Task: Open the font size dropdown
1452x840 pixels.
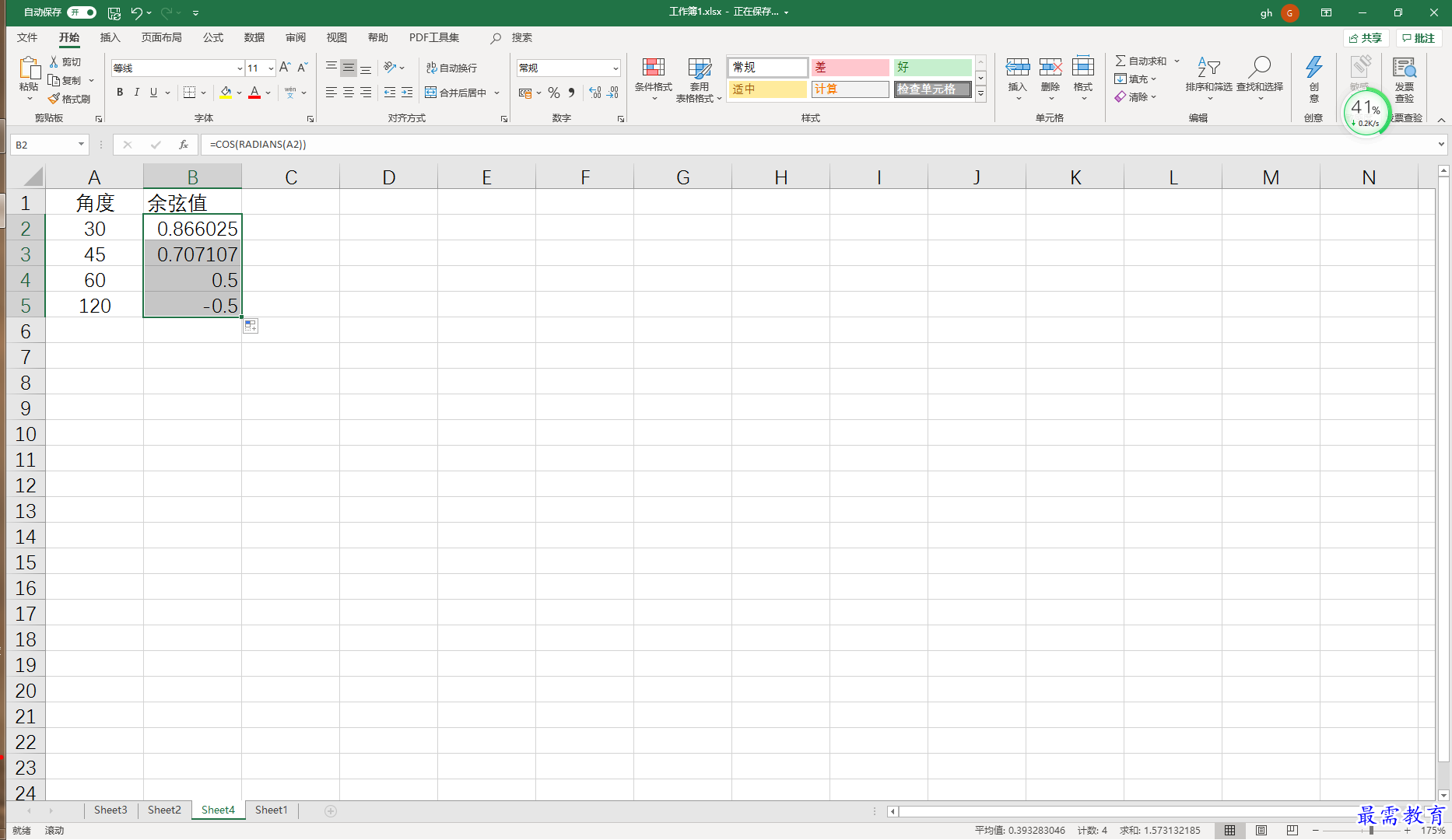Action: click(271, 68)
